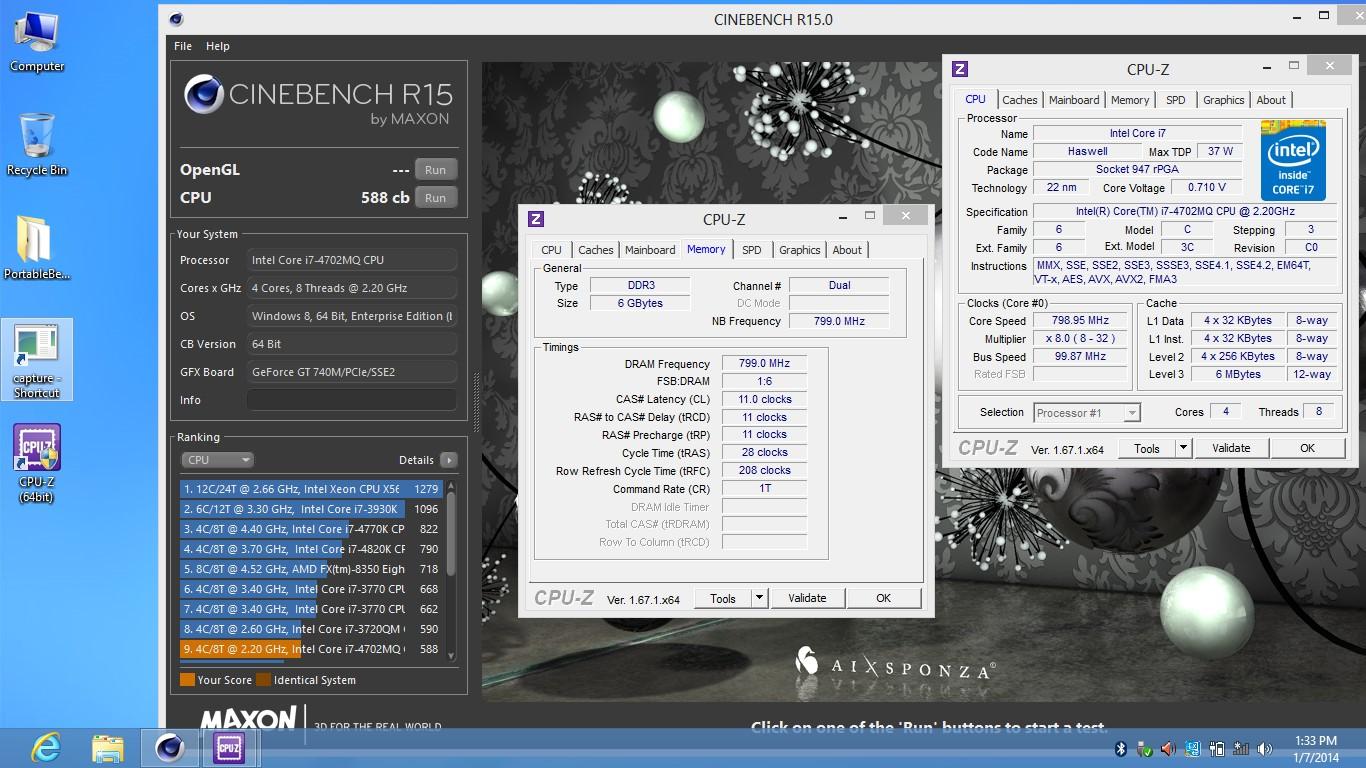This screenshot has width=1366, height=768.
Task: Click OK in the CPU window
Action: [x=1307, y=448]
